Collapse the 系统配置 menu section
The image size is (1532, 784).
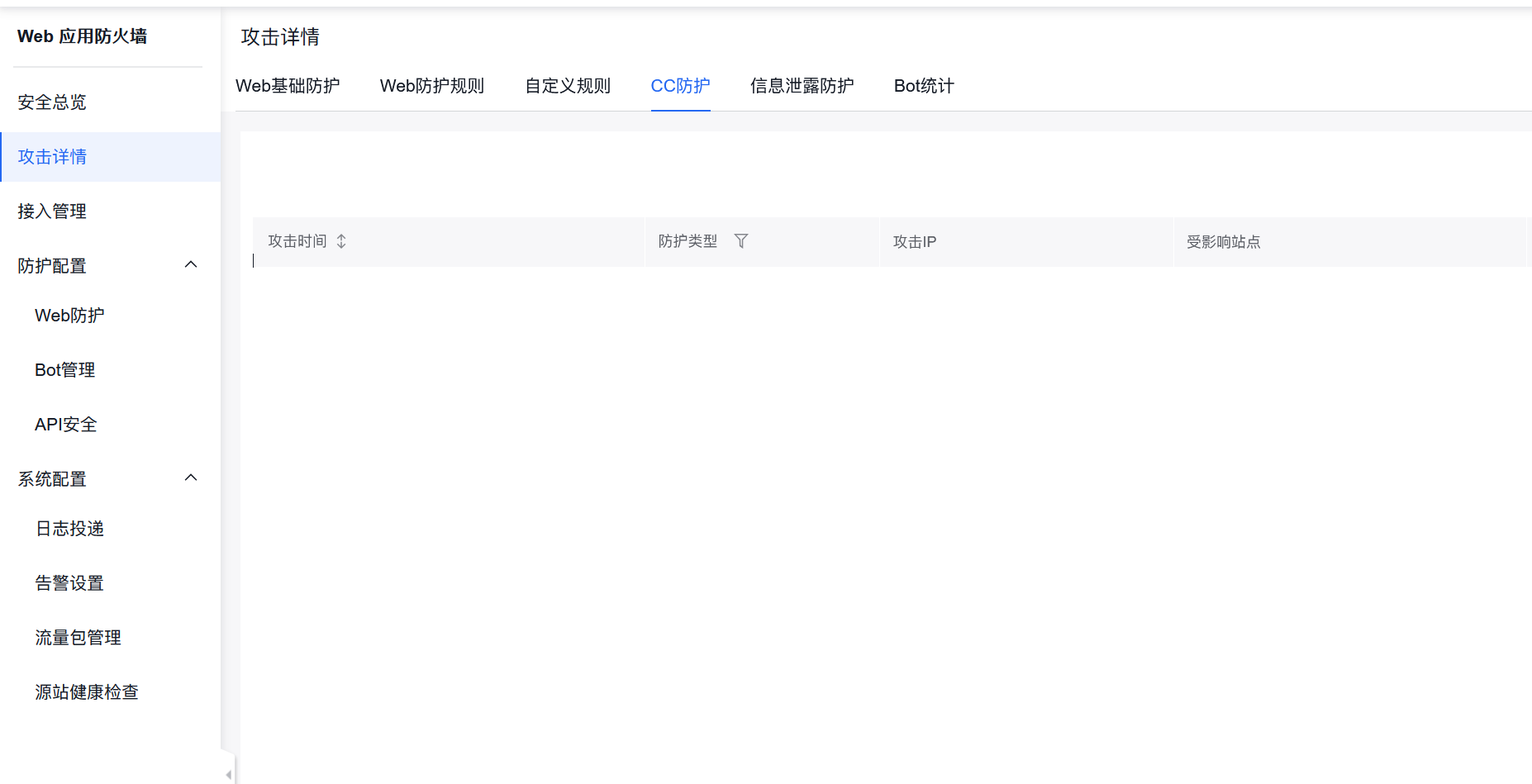191,478
